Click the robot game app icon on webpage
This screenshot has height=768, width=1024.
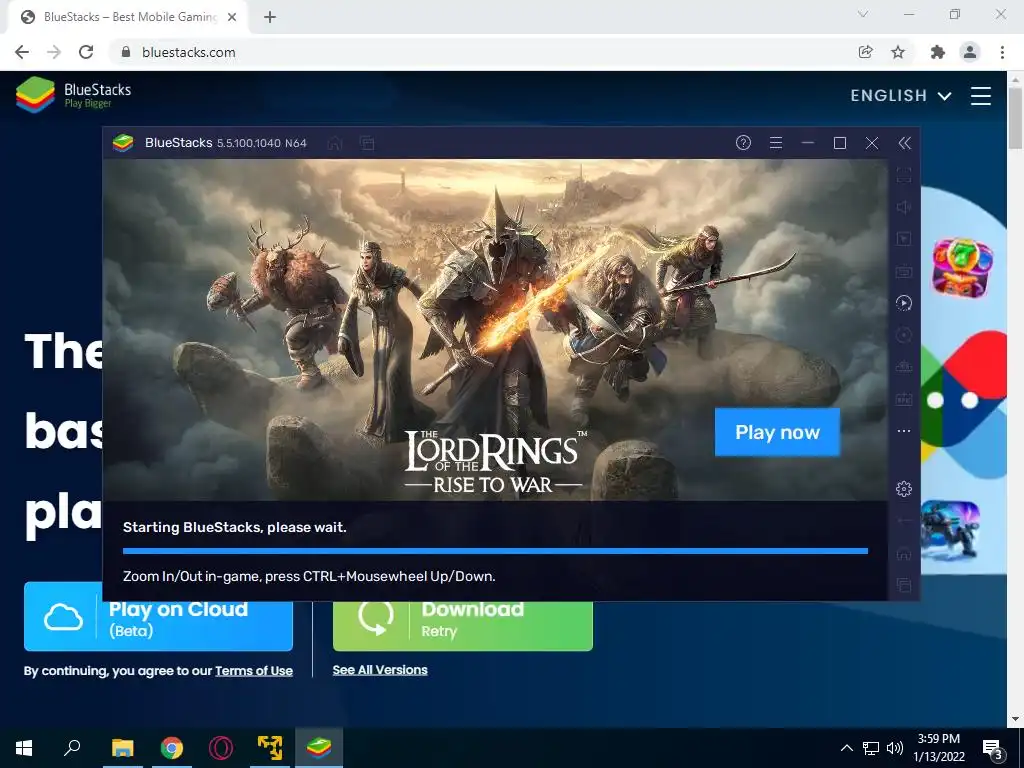click(x=950, y=531)
